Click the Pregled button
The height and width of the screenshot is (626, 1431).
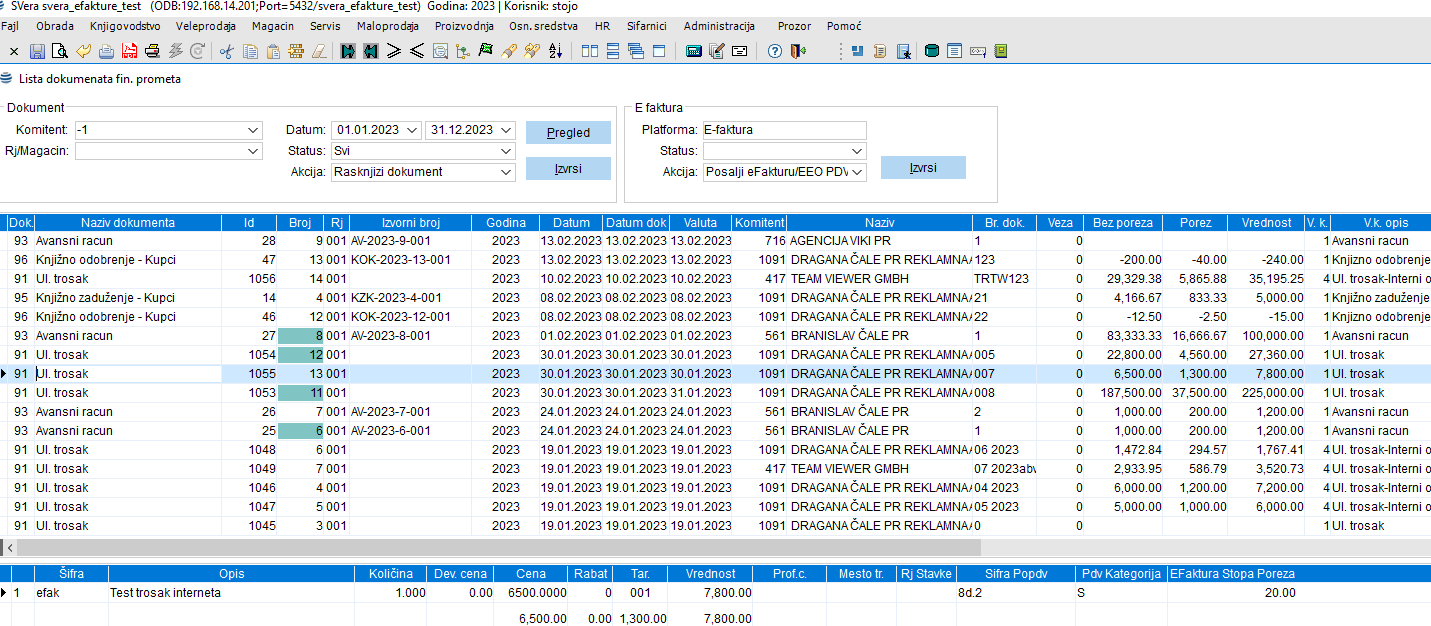[x=568, y=132]
